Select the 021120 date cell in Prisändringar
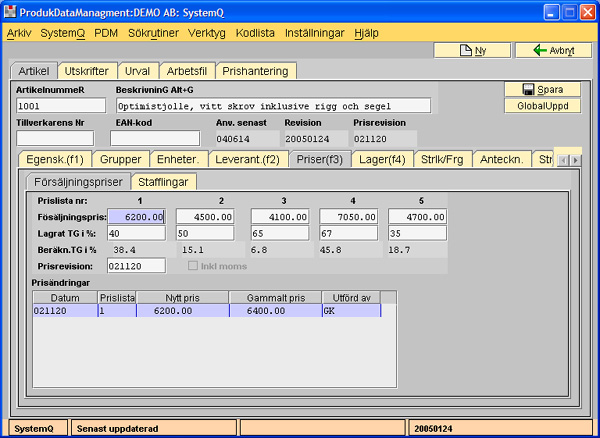The width and height of the screenshot is (600, 438). (65, 311)
